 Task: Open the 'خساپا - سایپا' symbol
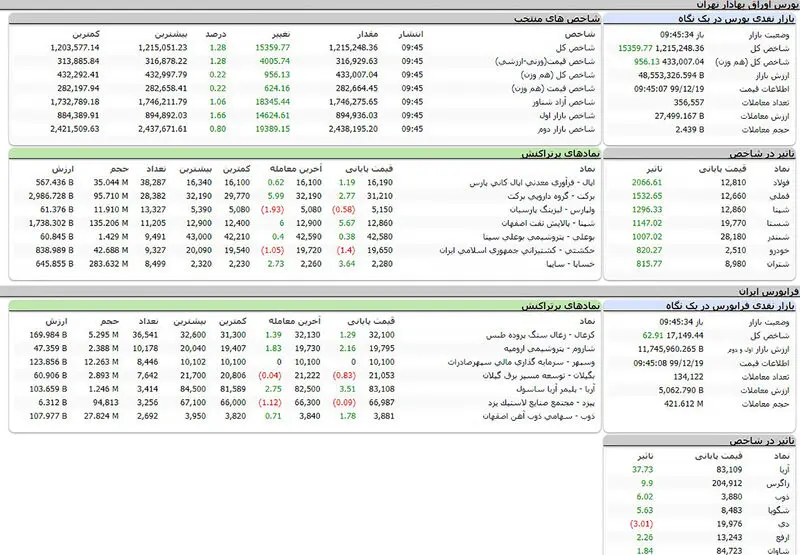click(x=570, y=264)
